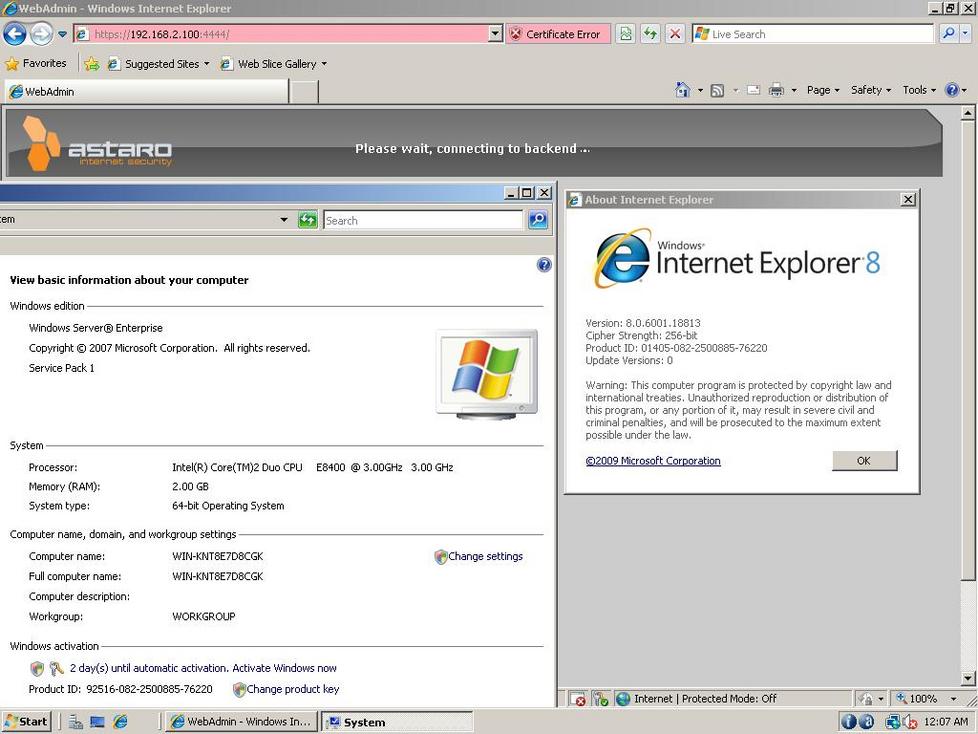978x734 pixels.
Task: Expand the InPrivate filtering dropdown arrow
Action: 881,698
